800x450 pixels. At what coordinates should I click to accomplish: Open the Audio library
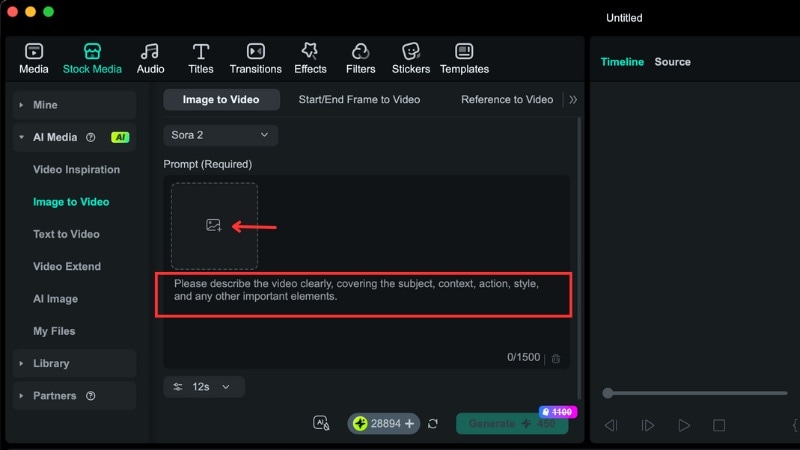click(x=151, y=59)
